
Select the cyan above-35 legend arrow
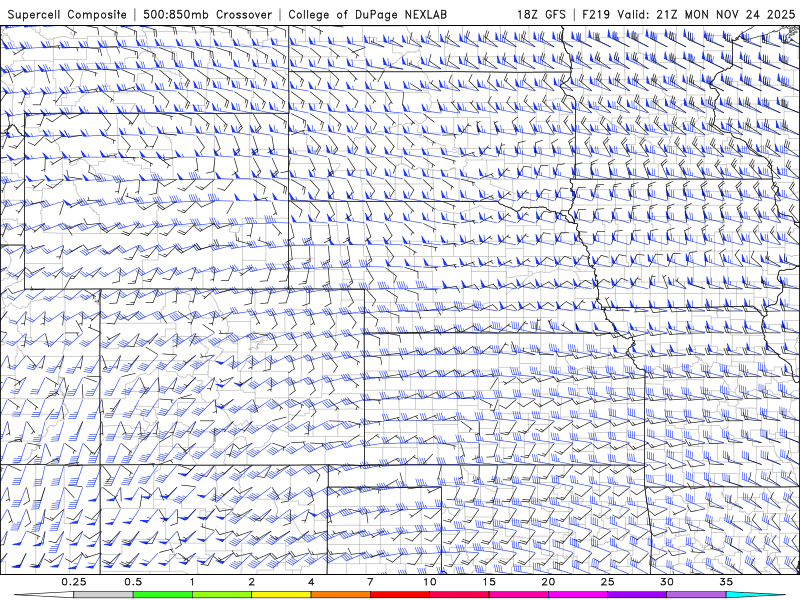pyautogui.click(x=755, y=595)
